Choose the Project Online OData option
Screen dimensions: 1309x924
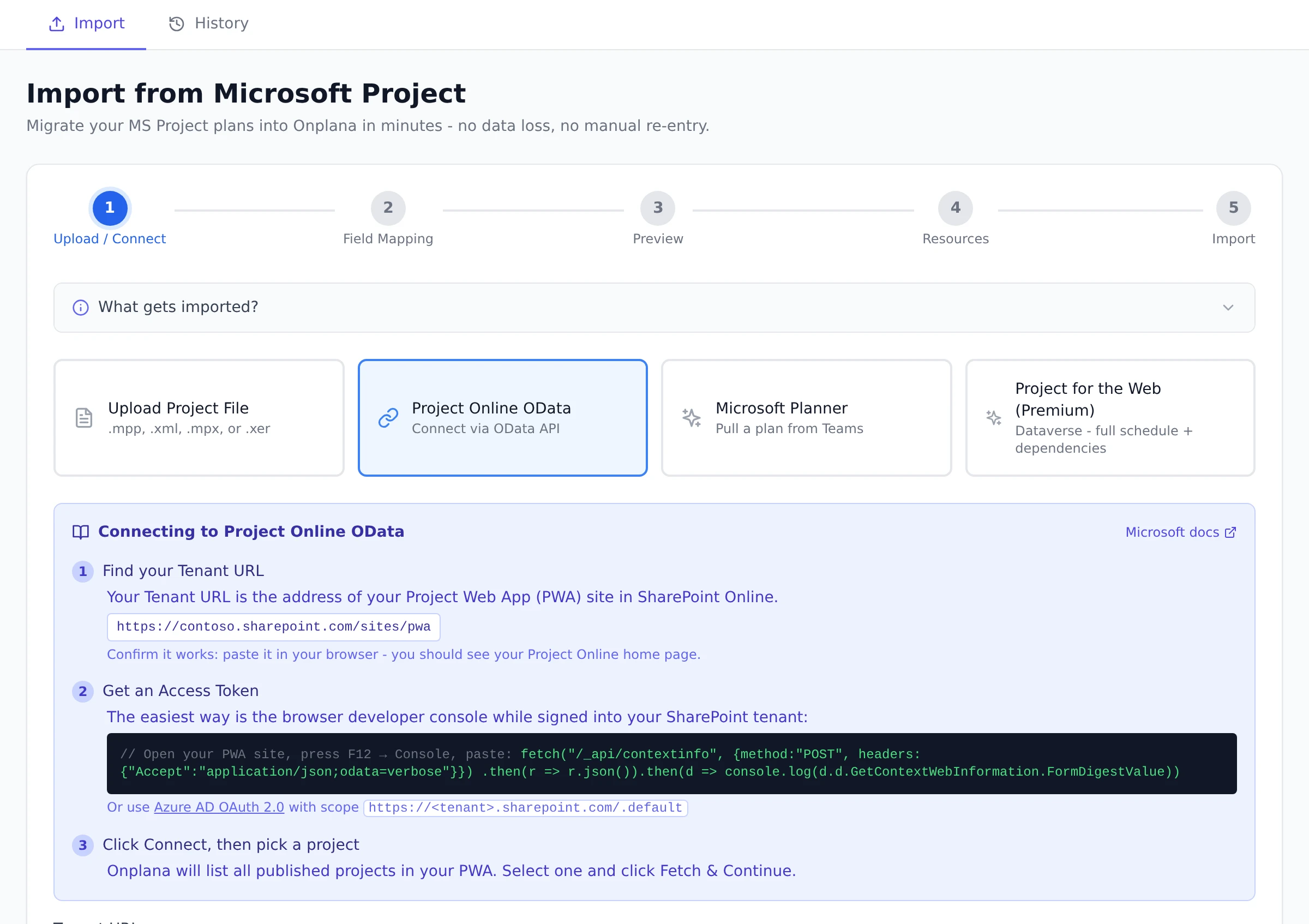click(x=502, y=418)
